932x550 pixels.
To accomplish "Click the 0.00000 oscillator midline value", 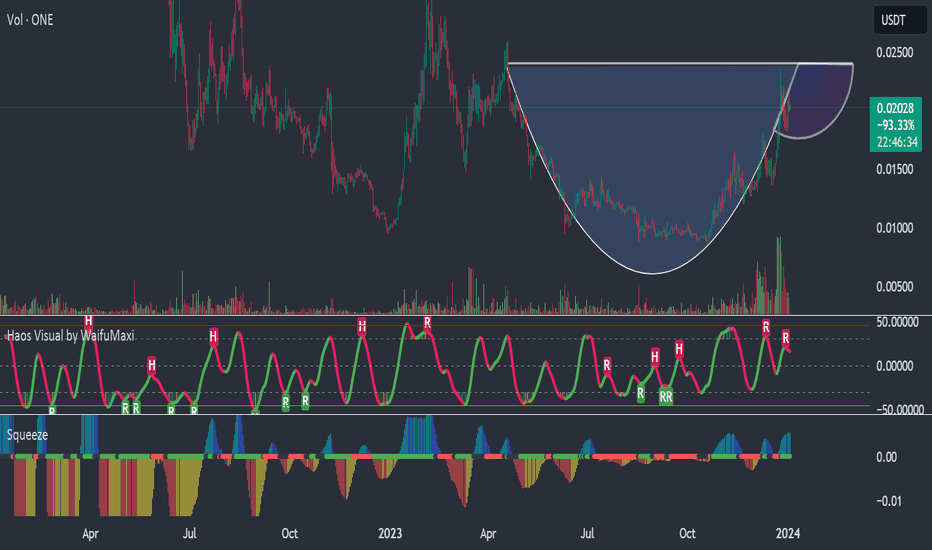I will click(x=895, y=366).
